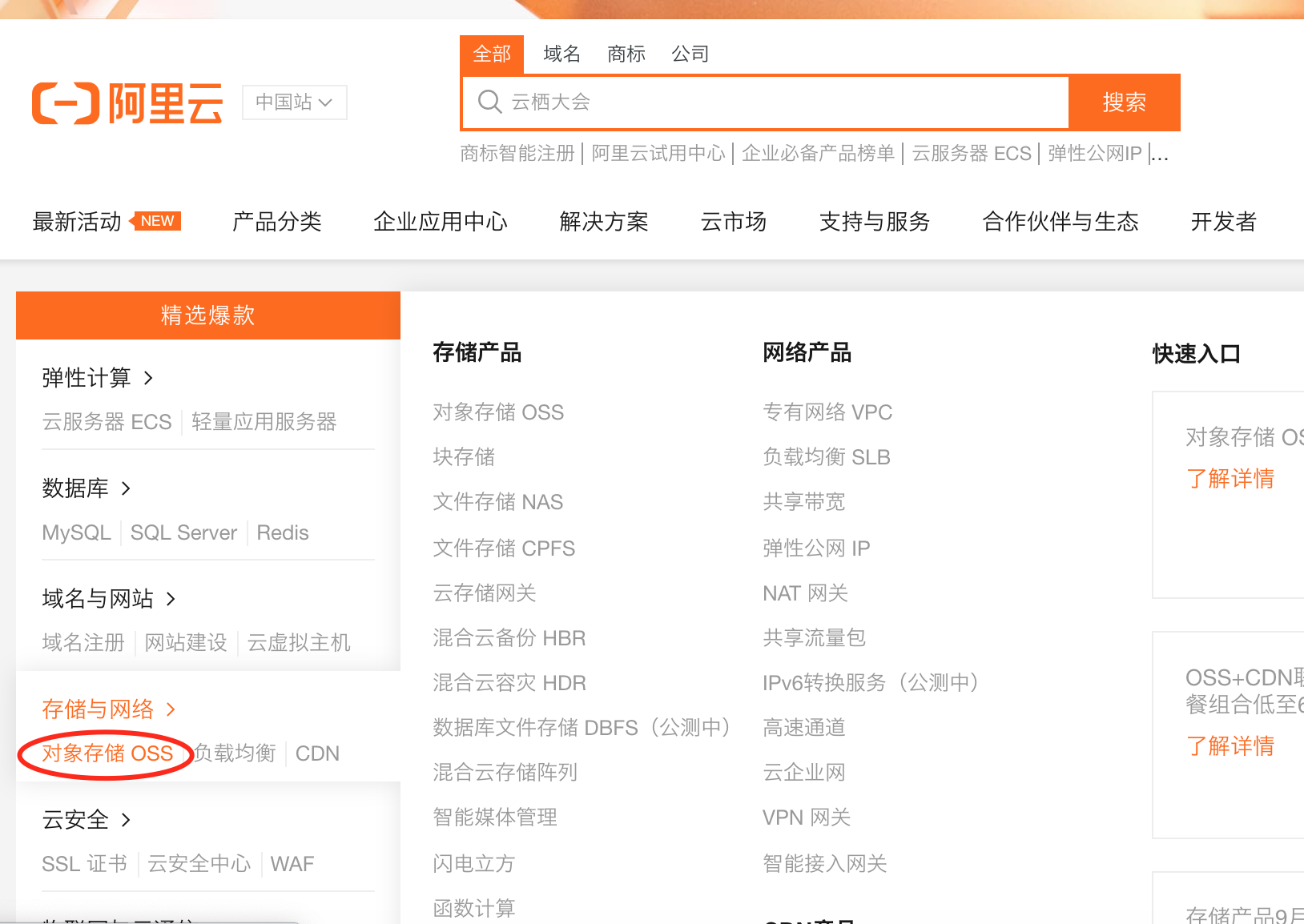Viewport: 1304px width, 924px height.
Task: Open the Redis sidebar link
Action: click(283, 532)
